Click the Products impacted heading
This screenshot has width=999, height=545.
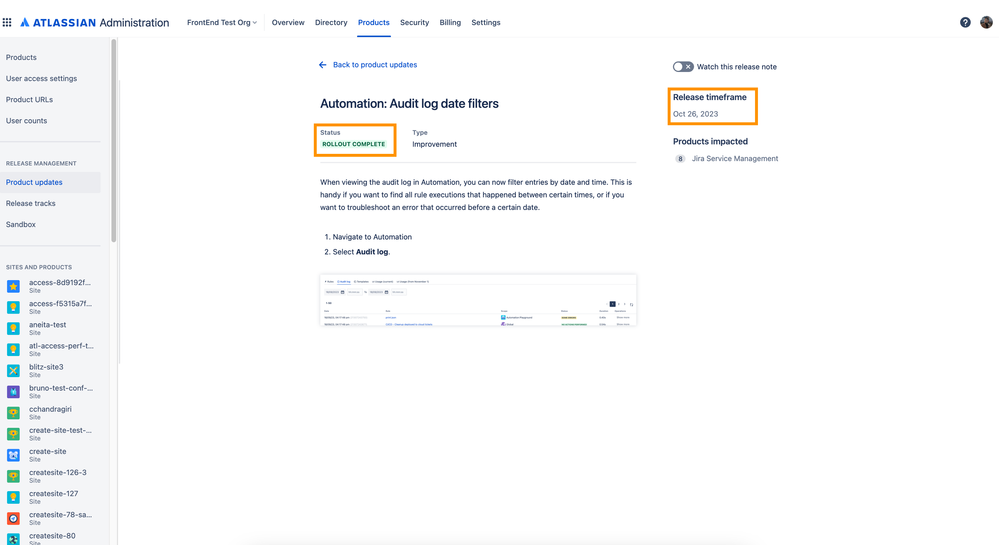click(710, 142)
